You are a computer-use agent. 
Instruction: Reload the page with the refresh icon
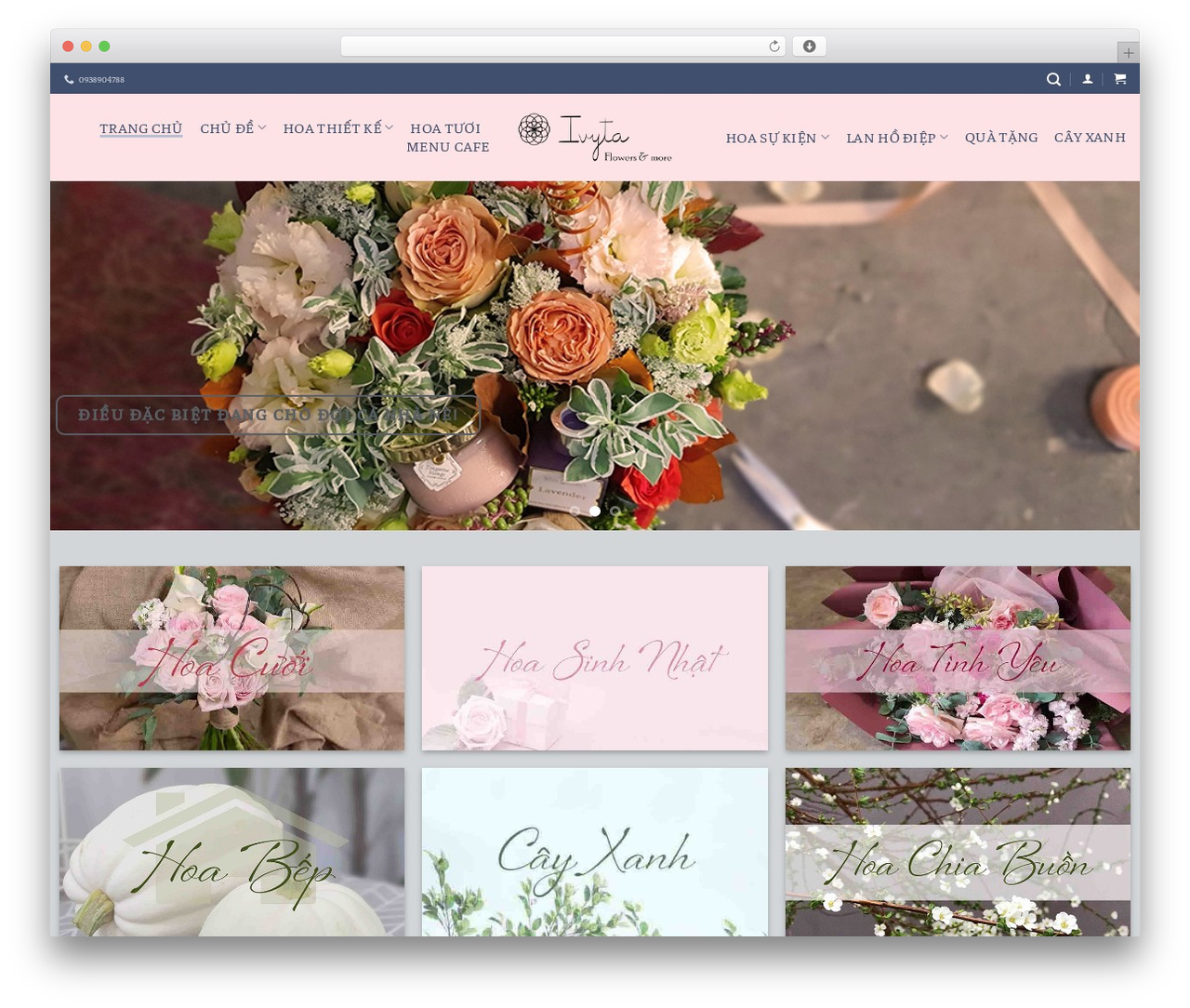pos(773,46)
